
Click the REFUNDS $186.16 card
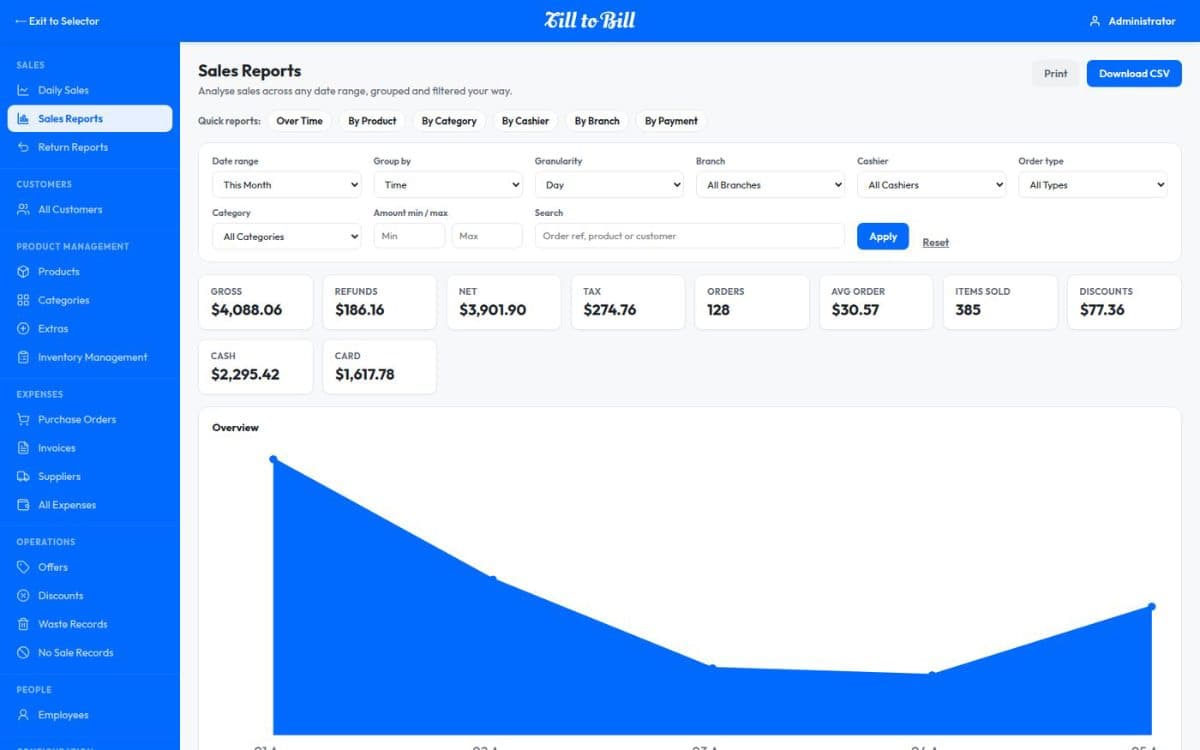[x=380, y=302]
